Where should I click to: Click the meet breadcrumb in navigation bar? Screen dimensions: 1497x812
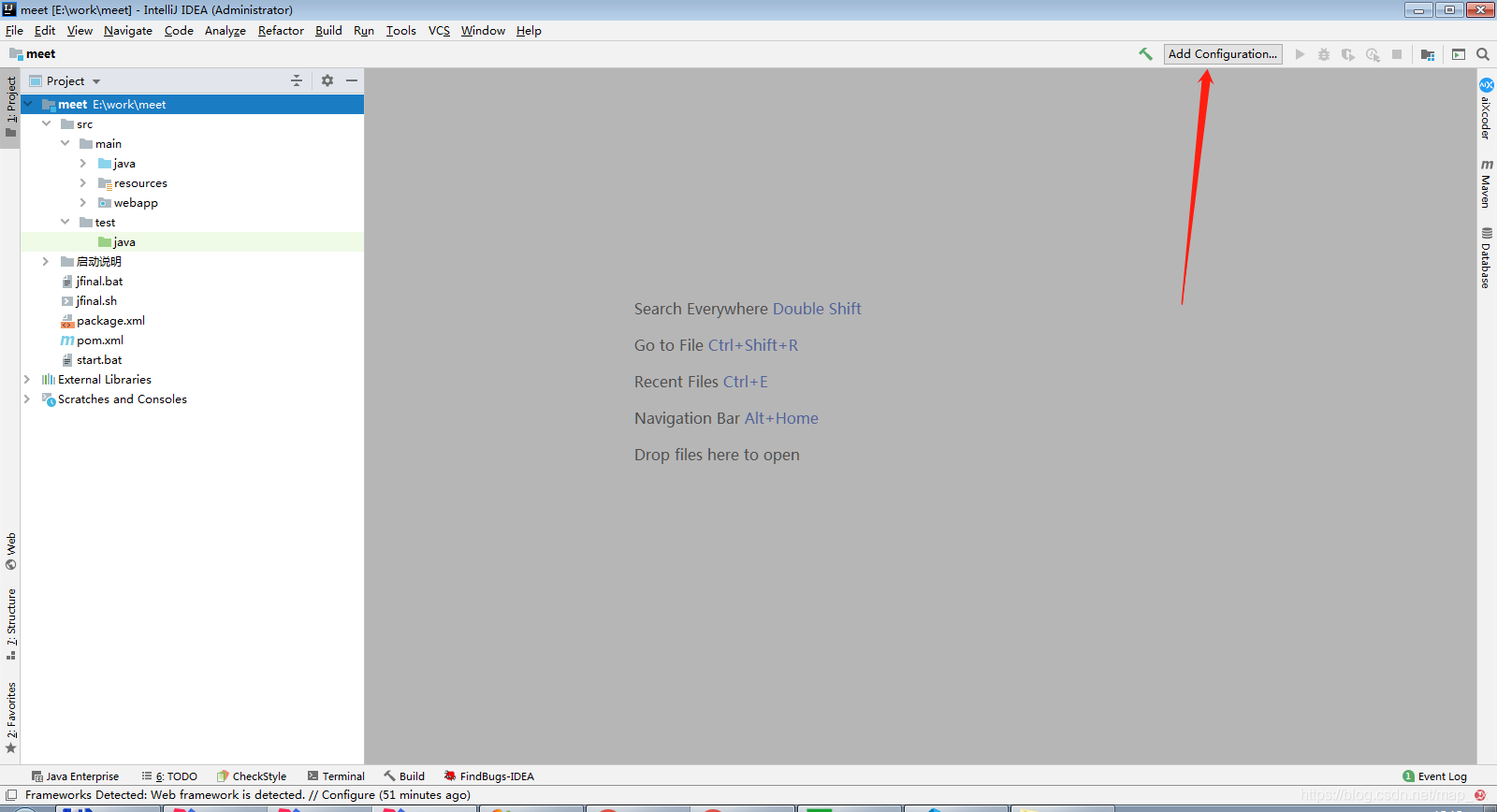33,54
